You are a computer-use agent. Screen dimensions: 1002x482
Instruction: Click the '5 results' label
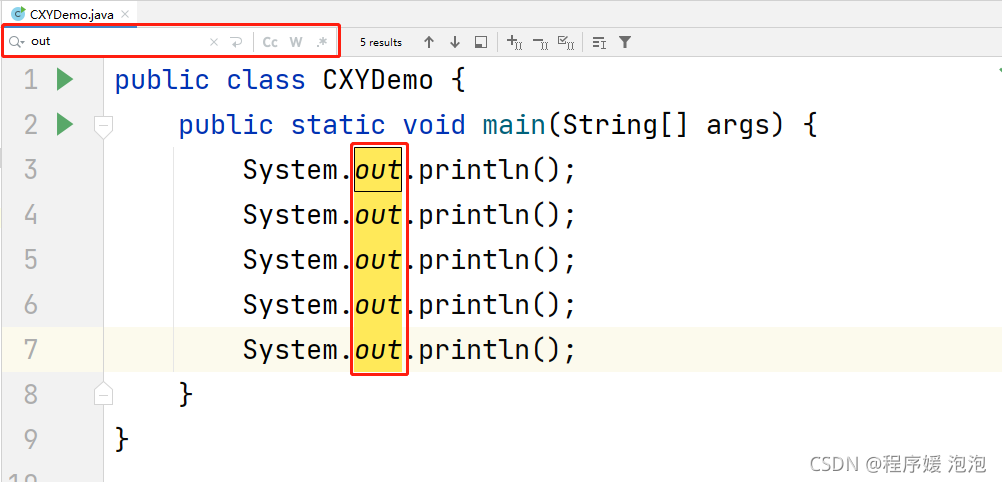coord(381,42)
